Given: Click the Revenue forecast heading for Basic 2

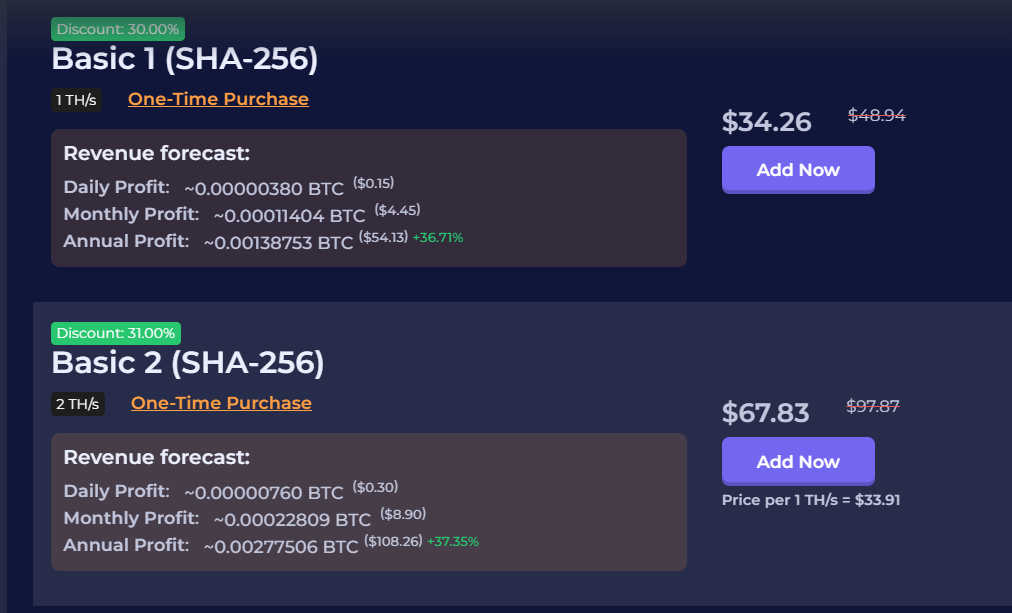Looking at the screenshot, I should (x=156, y=457).
